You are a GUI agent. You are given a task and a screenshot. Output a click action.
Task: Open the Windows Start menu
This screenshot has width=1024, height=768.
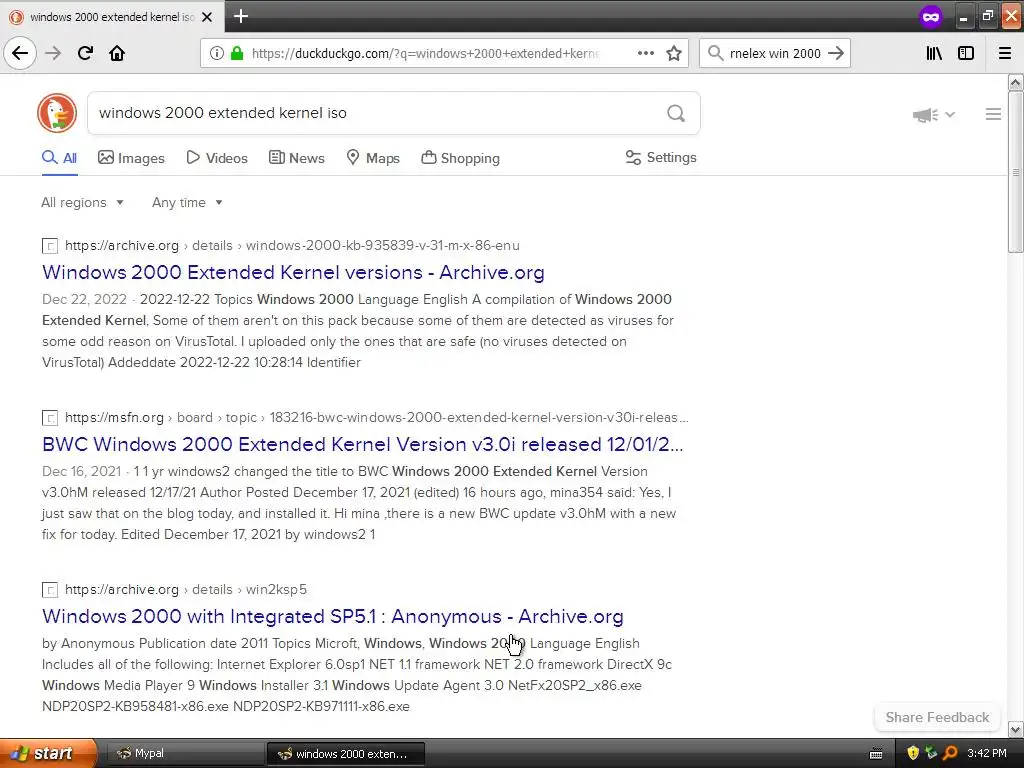tap(48, 754)
